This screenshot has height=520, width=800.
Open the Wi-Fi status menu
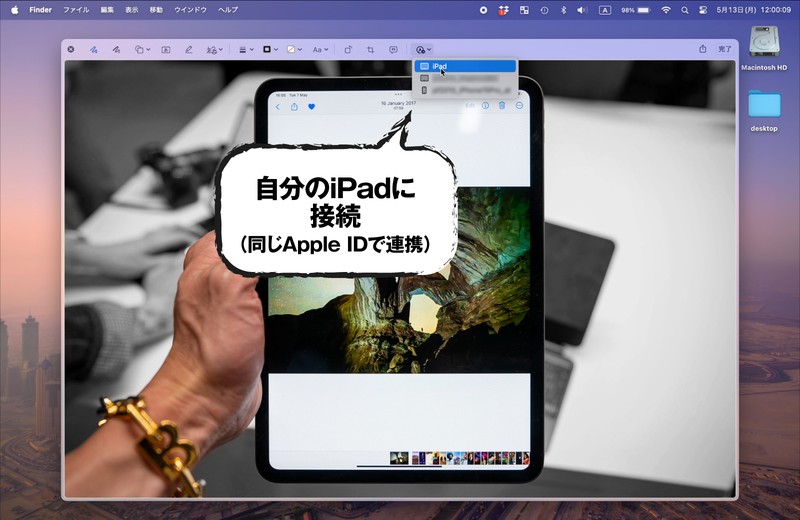(666, 10)
